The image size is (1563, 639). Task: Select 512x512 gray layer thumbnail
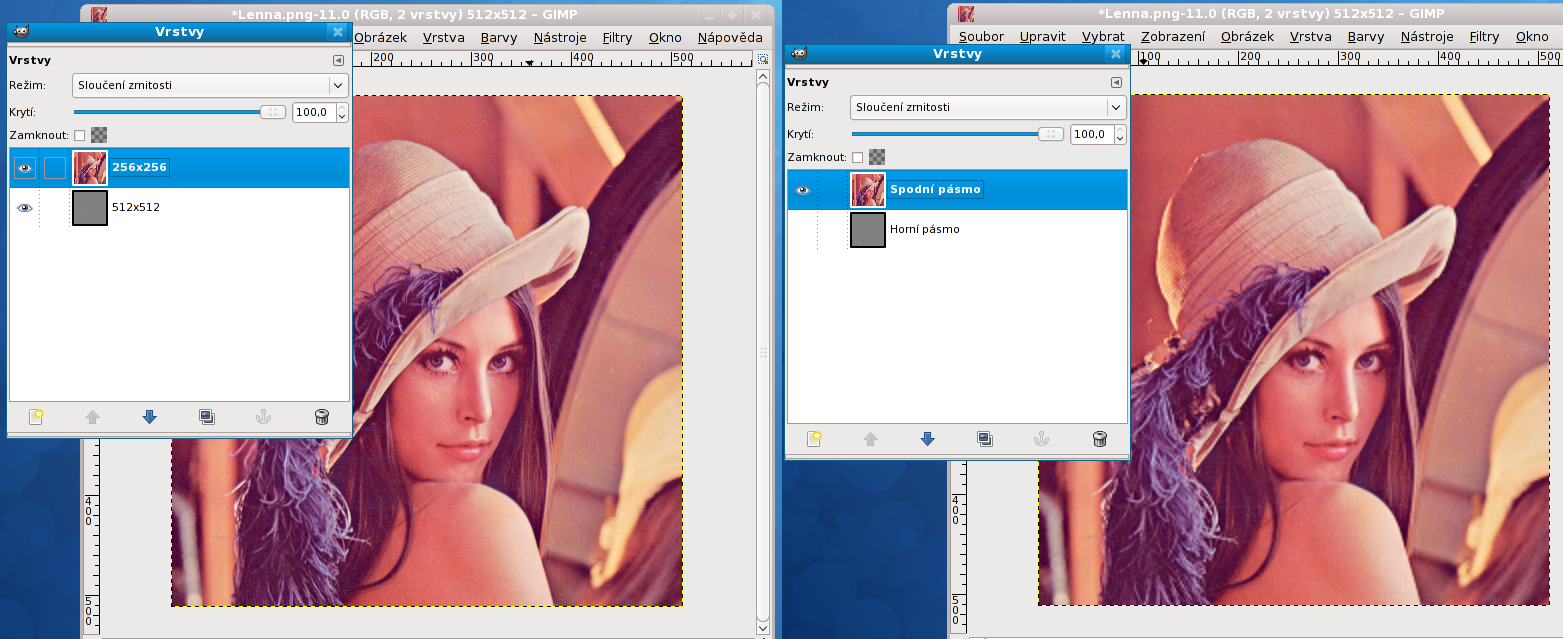[90, 208]
